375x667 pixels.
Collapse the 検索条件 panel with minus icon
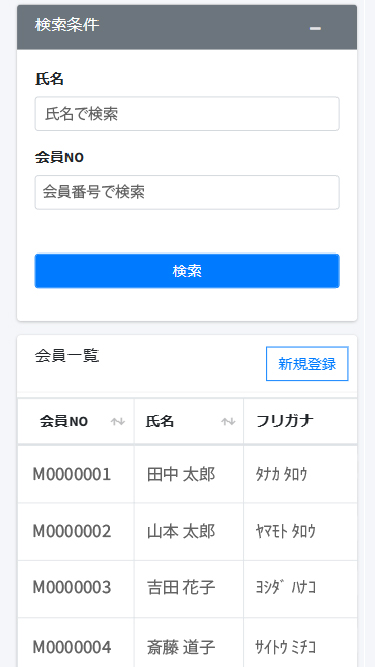[315, 29]
